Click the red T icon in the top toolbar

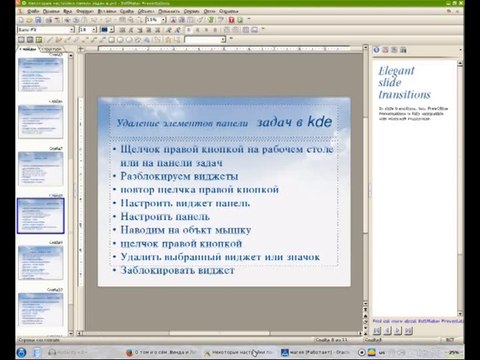pyautogui.click(x=231, y=20)
